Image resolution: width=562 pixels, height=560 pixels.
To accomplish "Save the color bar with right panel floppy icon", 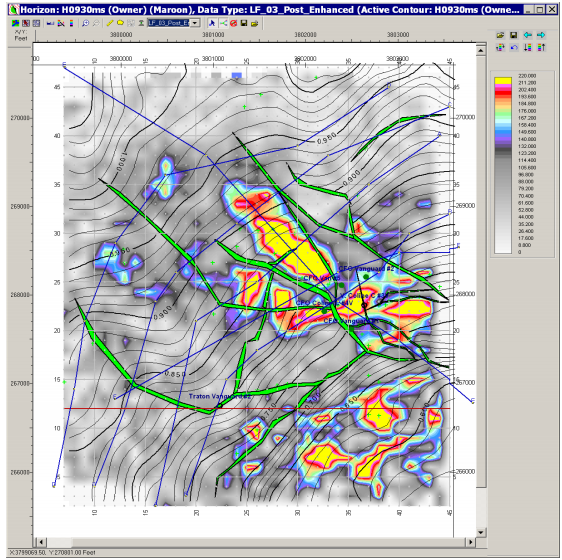I will click(x=514, y=35).
